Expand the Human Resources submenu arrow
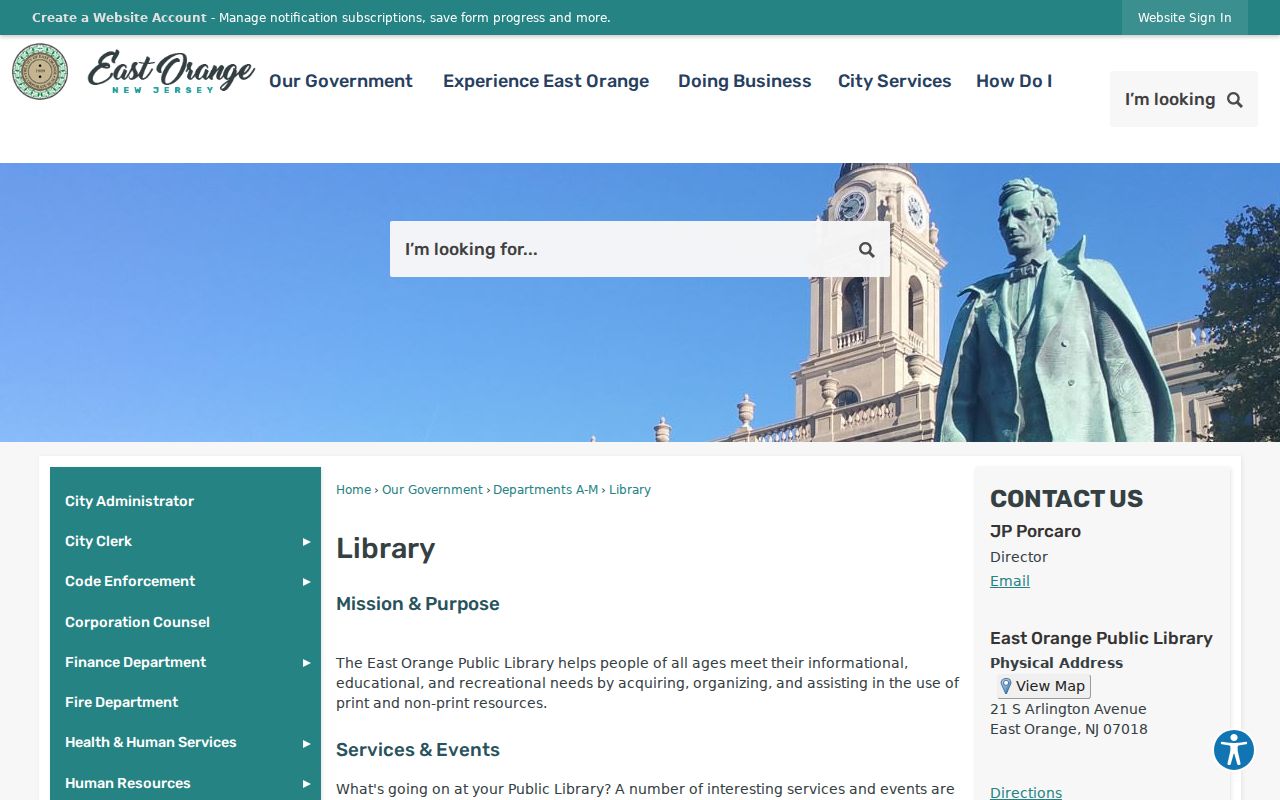The image size is (1280, 800). (306, 783)
